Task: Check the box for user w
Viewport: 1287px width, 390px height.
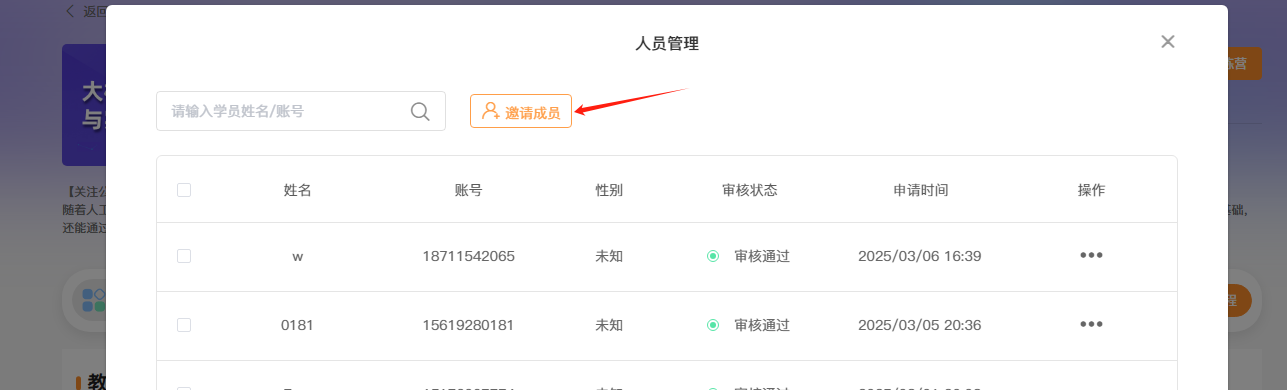Action: point(184,256)
